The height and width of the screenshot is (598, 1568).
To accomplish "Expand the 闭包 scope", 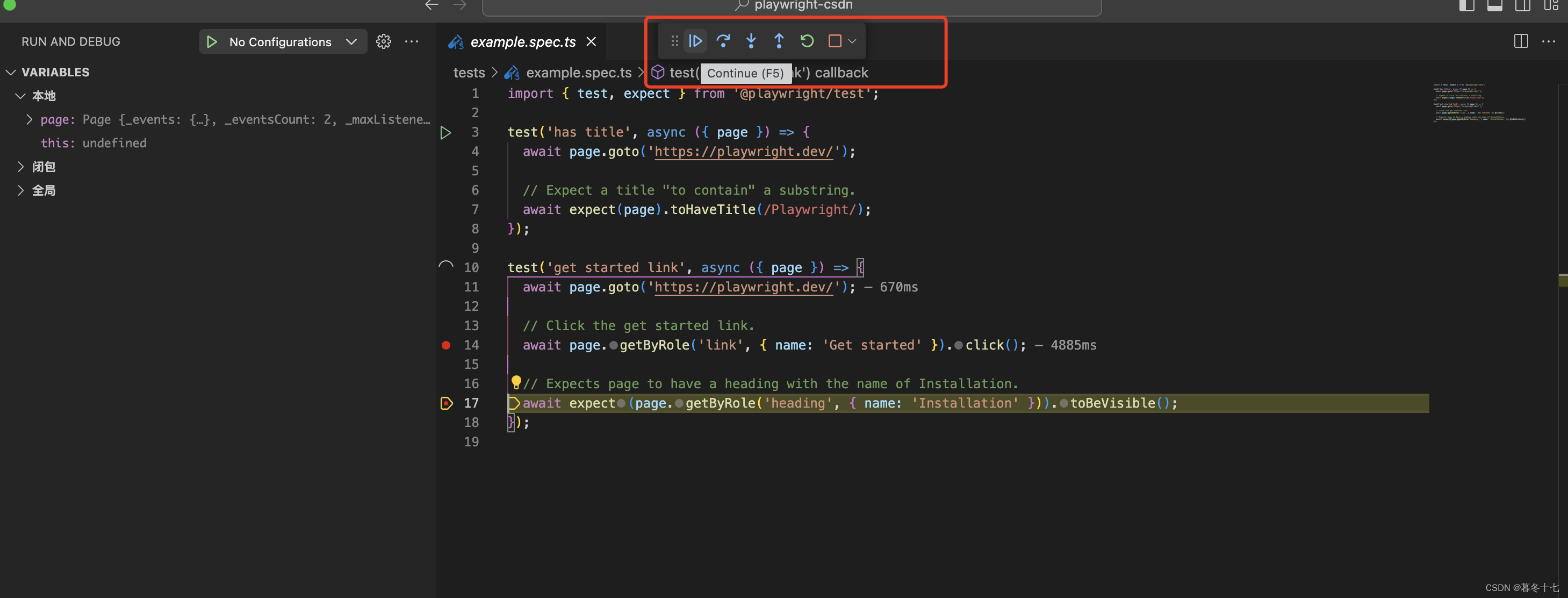I will pos(20,167).
